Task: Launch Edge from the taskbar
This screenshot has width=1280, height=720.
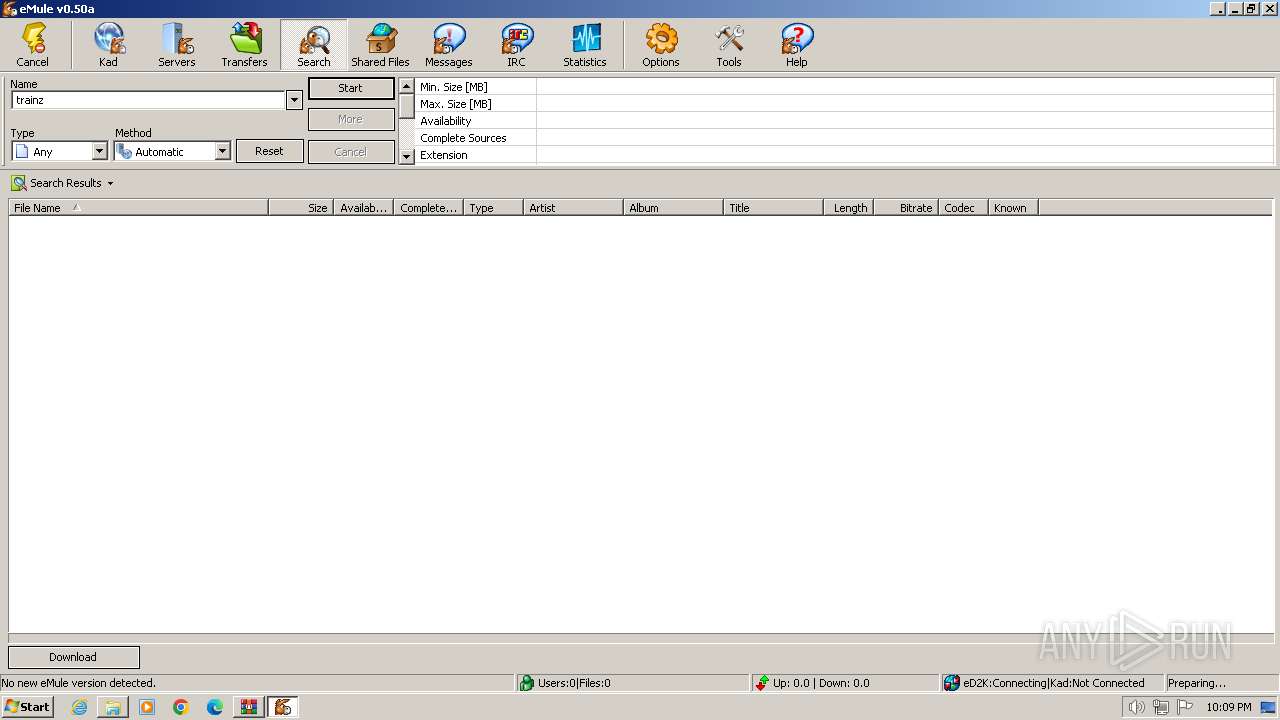Action: click(215, 707)
